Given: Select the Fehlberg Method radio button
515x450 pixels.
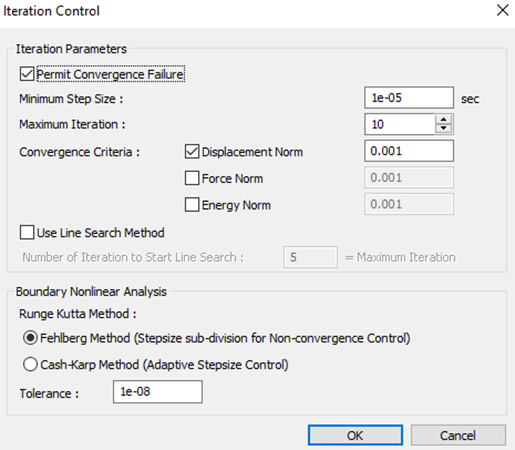Looking at the screenshot, I should point(30,338).
